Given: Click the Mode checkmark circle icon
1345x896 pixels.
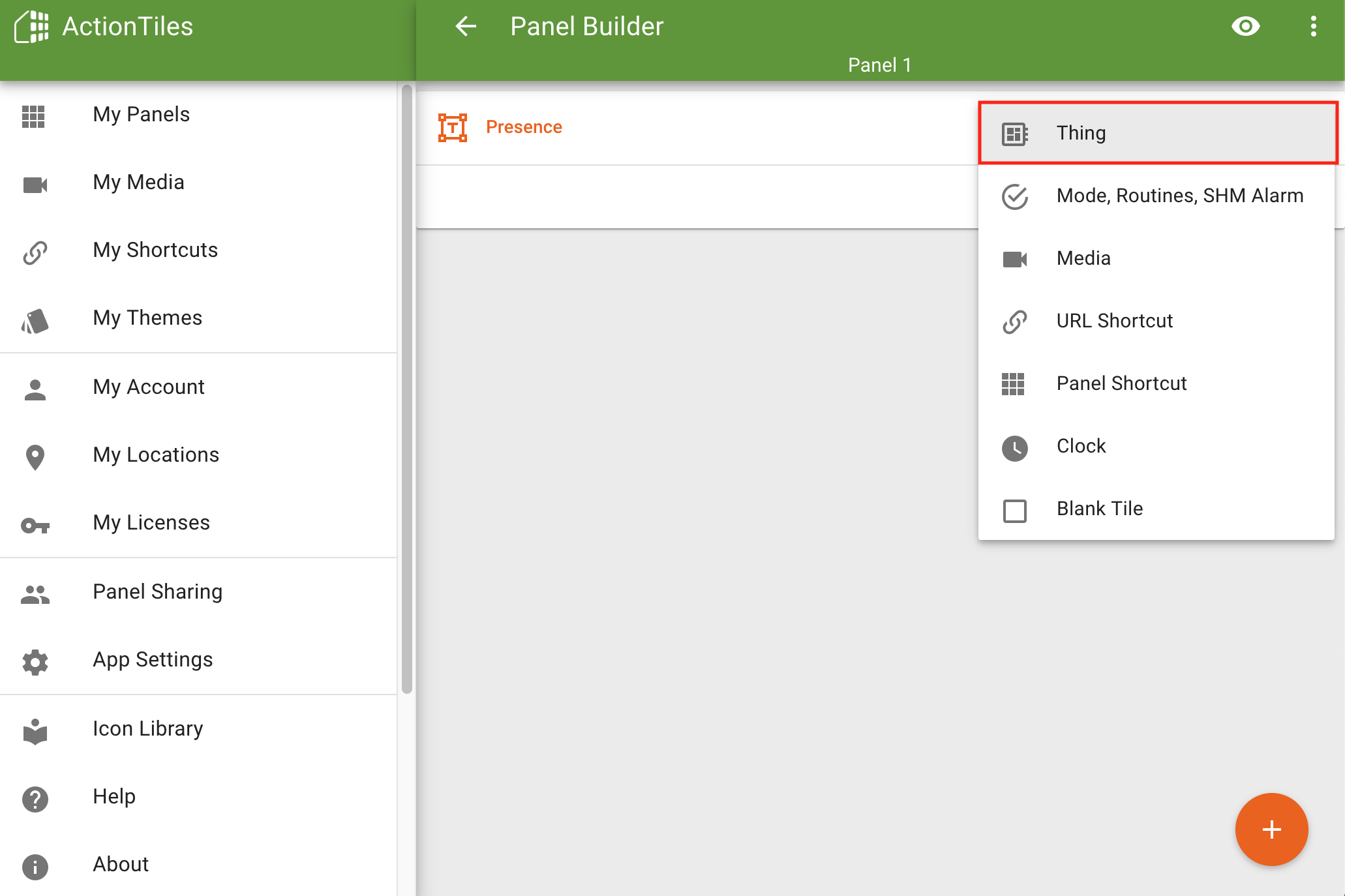Looking at the screenshot, I should pos(1015,197).
